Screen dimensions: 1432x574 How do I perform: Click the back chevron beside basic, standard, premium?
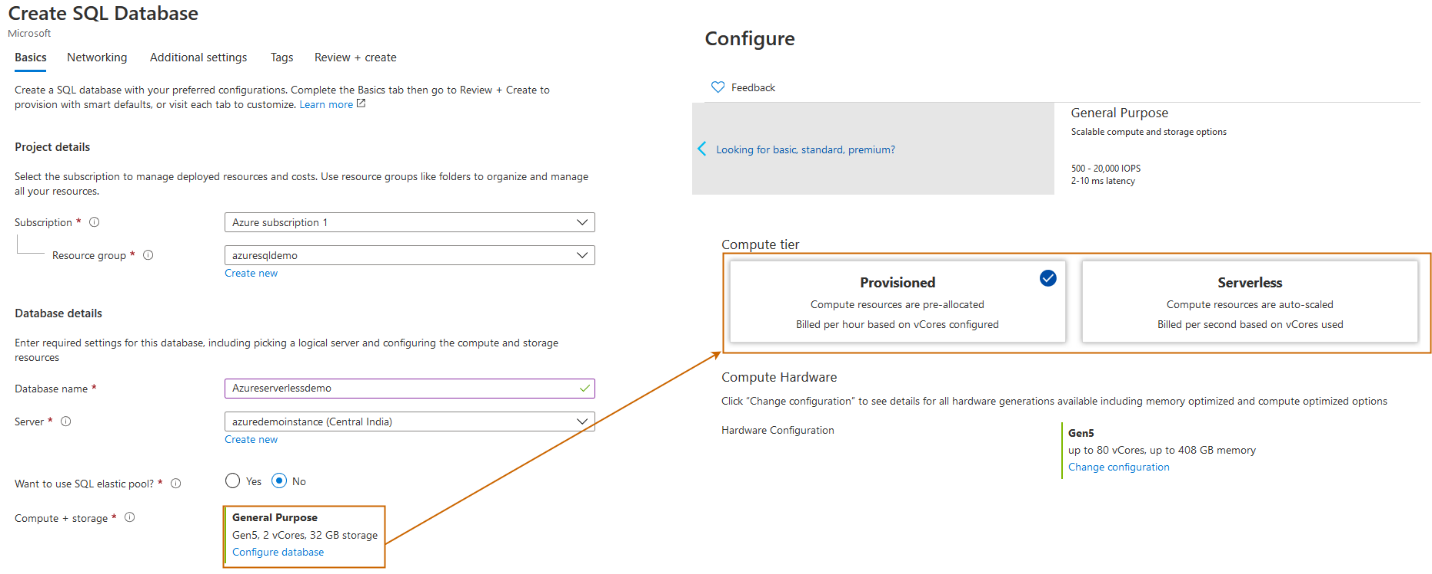702,149
